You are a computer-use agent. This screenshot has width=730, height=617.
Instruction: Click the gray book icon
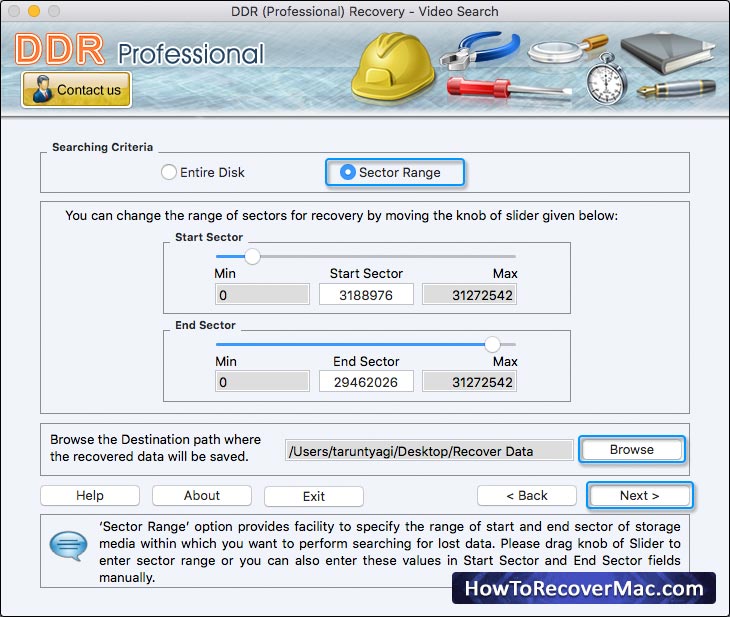click(668, 52)
